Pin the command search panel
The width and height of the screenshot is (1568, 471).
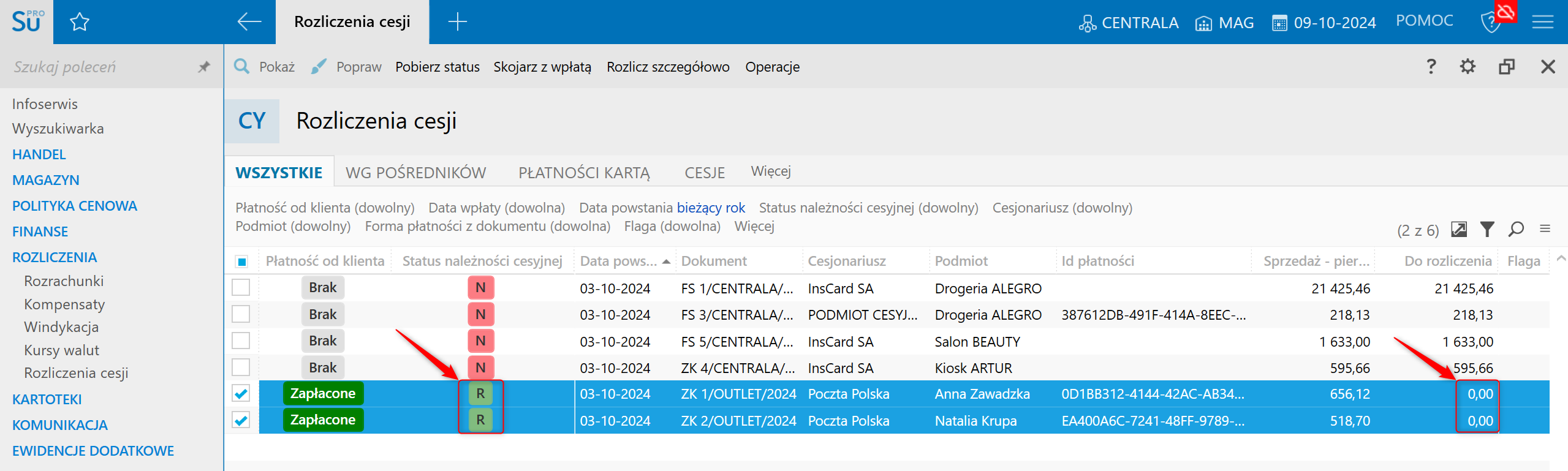pos(204,67)
